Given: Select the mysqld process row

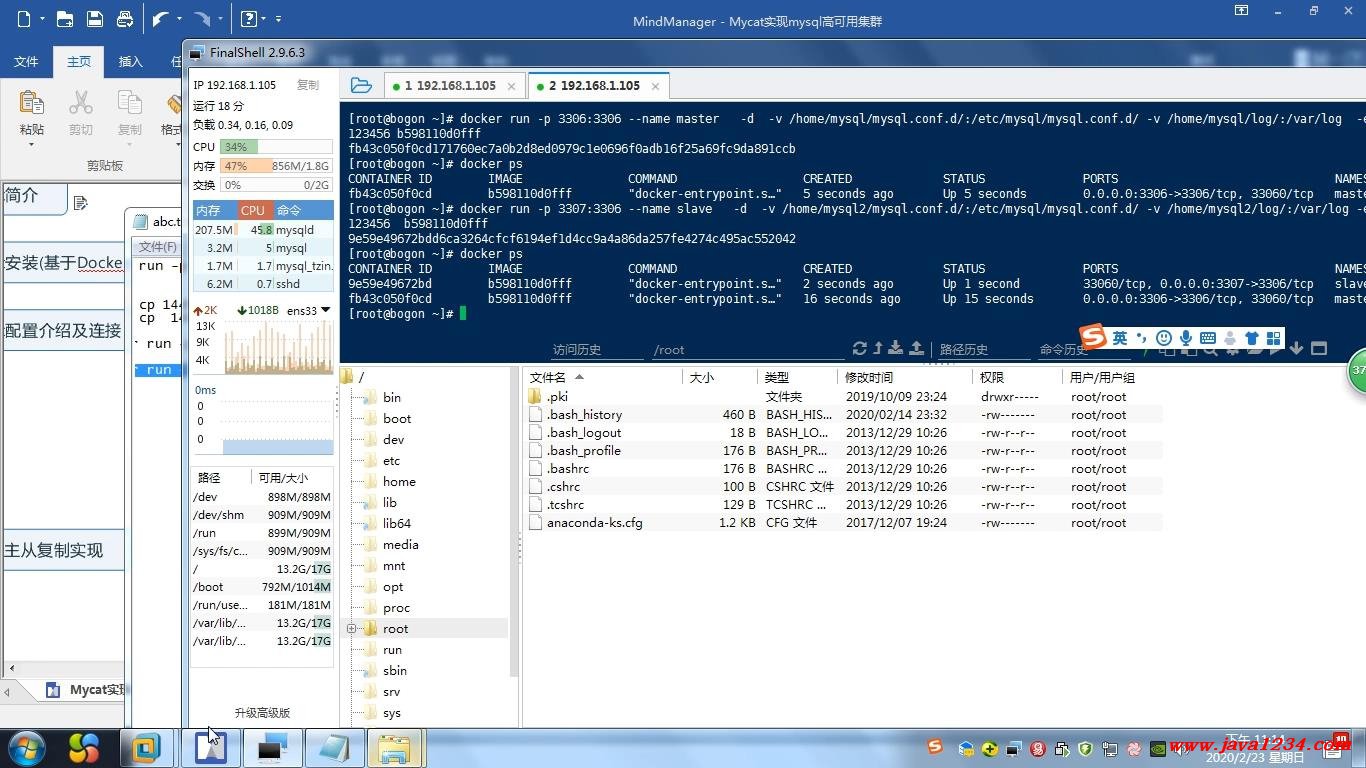Looking at the screenshot, I should [263, 230].
